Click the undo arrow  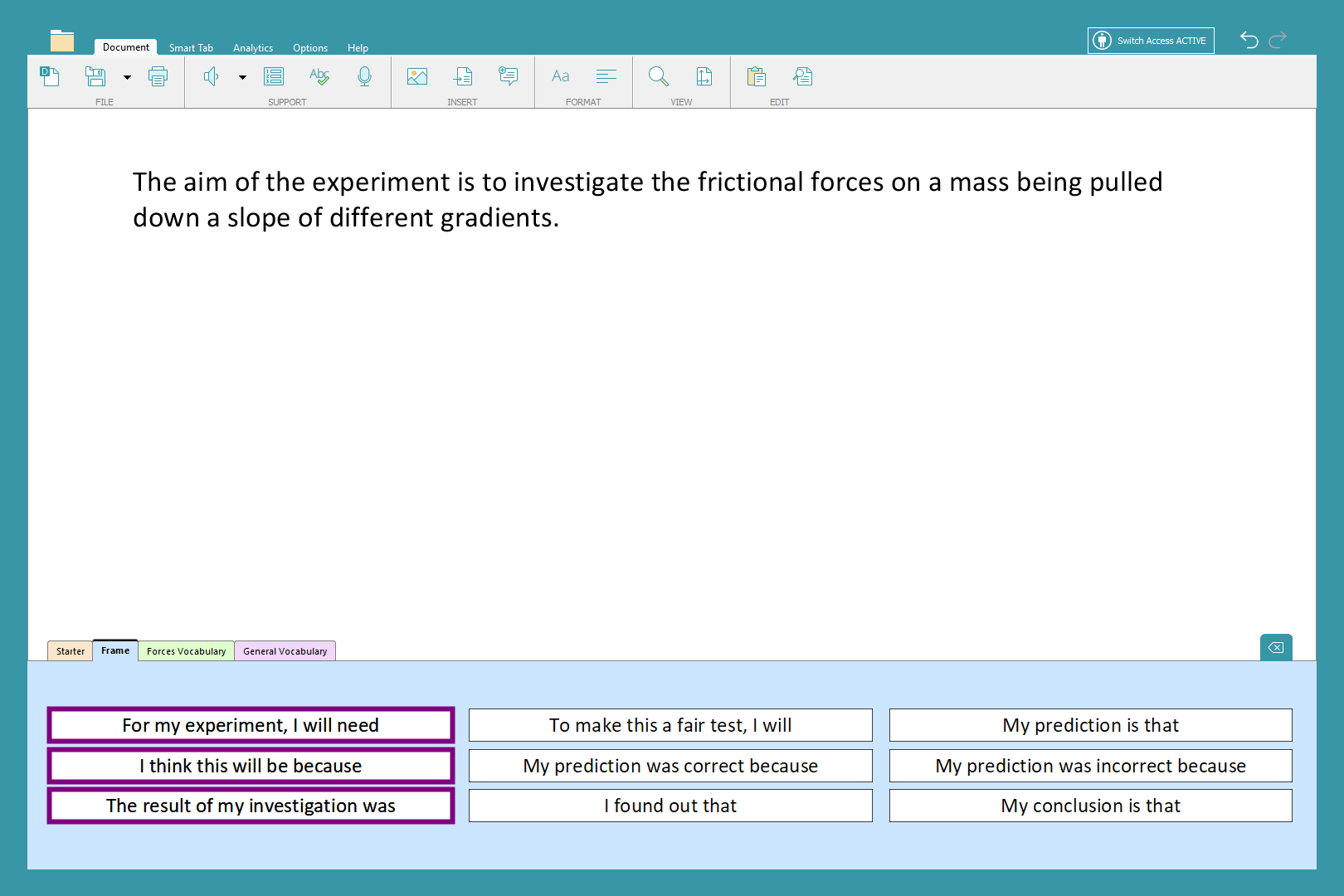pyautogui.click(x=1249, y=40)
